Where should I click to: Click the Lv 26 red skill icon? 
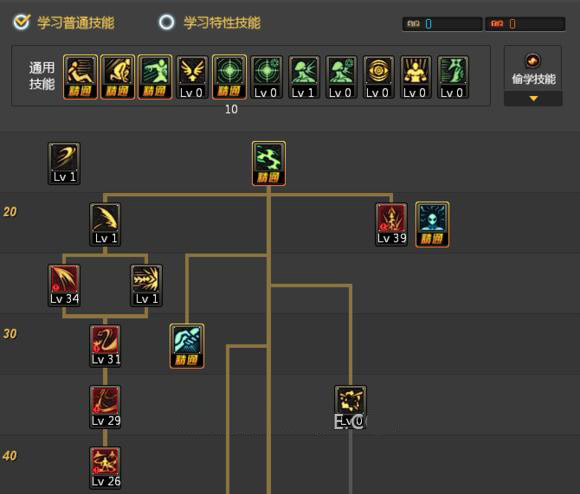(x=105, y=468)
